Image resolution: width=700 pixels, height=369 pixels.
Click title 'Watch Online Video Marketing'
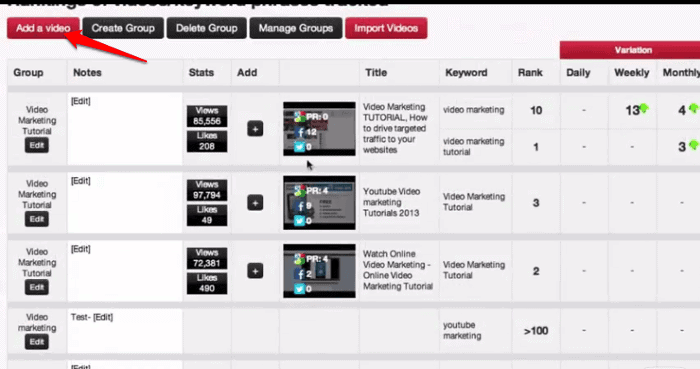tap(398, 270)
